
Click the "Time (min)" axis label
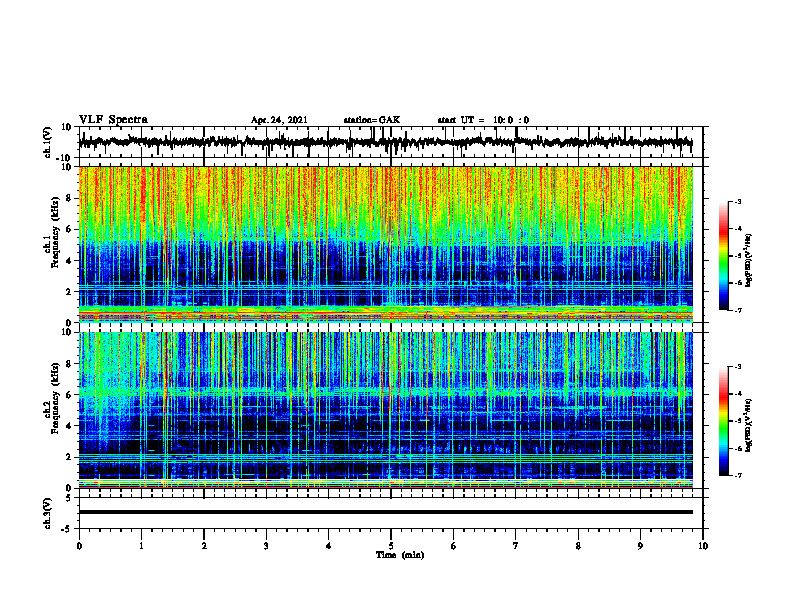coord(400,555)
